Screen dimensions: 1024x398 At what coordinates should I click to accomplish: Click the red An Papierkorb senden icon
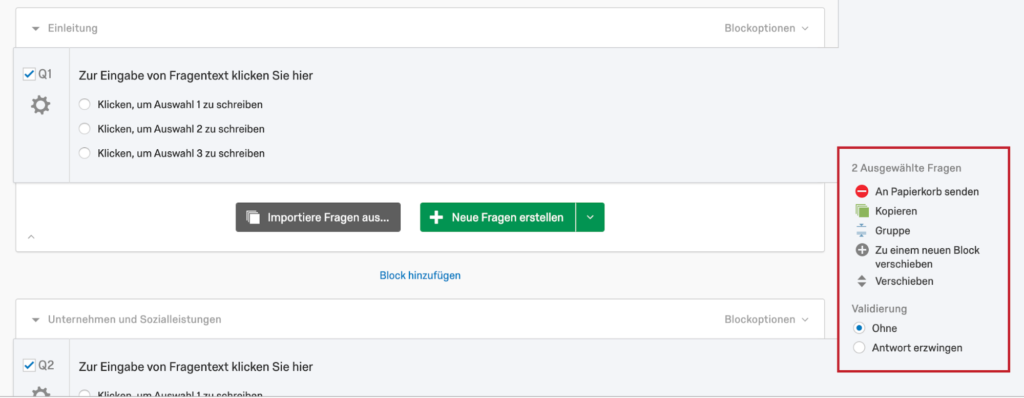(861, 191)
